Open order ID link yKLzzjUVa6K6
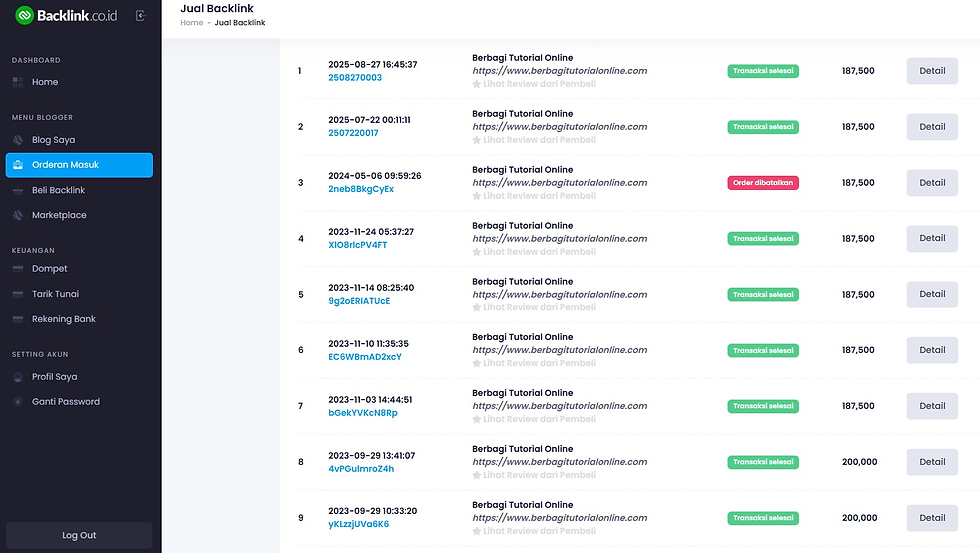Image resolution: width=980 pixels, height=553 pixels. tap(359, 524)
